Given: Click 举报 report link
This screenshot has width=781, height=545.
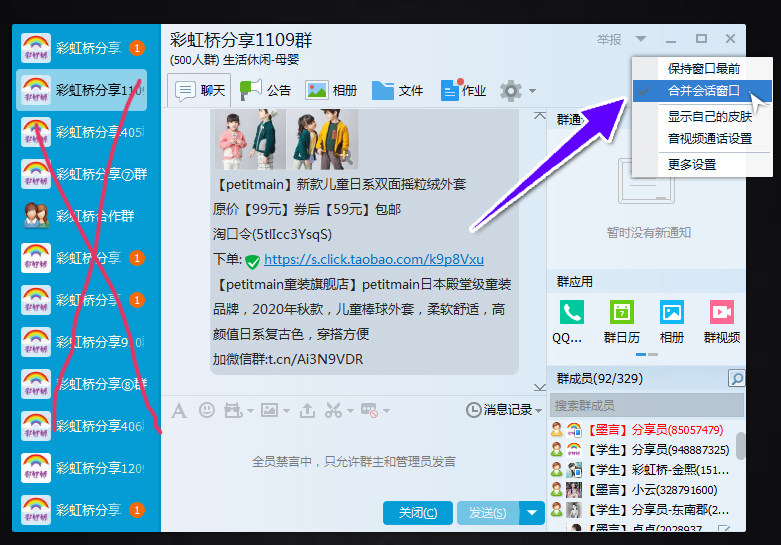Looking at the screenshot, I should (609, 39).
